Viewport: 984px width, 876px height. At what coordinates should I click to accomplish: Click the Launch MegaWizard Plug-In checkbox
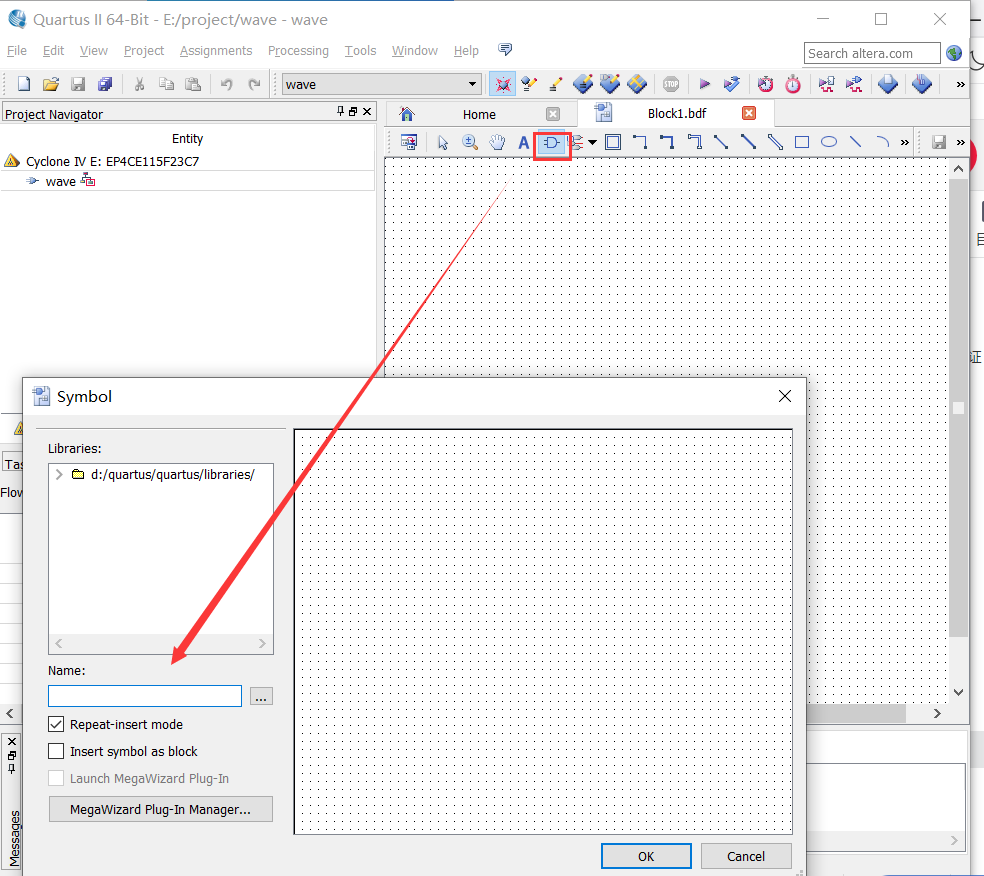pos(56,778)
